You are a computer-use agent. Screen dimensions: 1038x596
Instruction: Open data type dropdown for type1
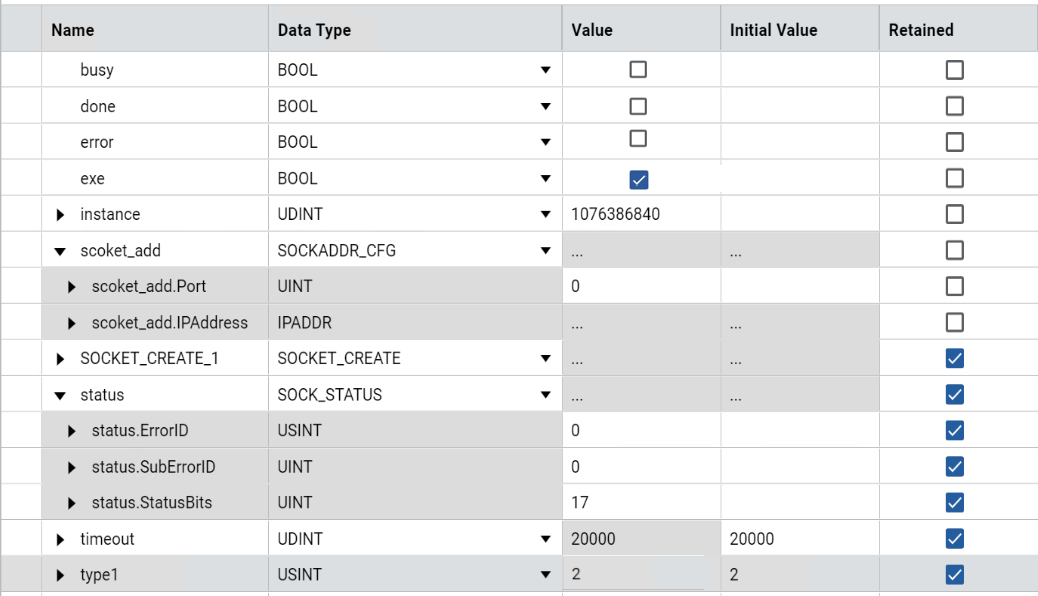pos(545,575)
